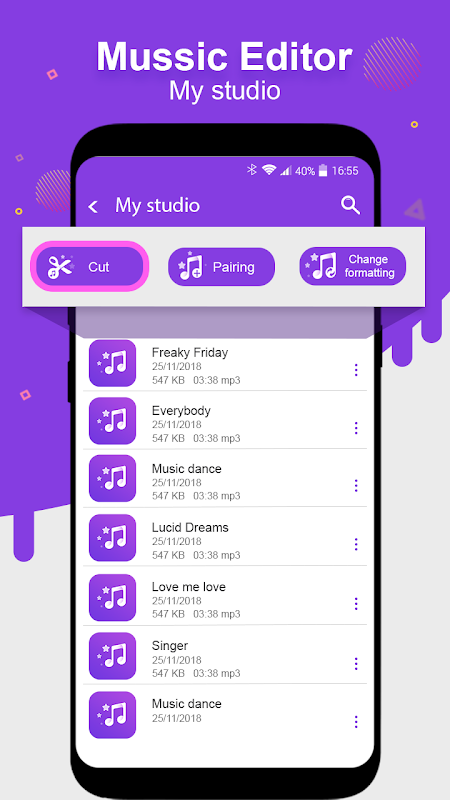
Task: Choose the Pairing music merge button
Action: click(x=221, y=267)
